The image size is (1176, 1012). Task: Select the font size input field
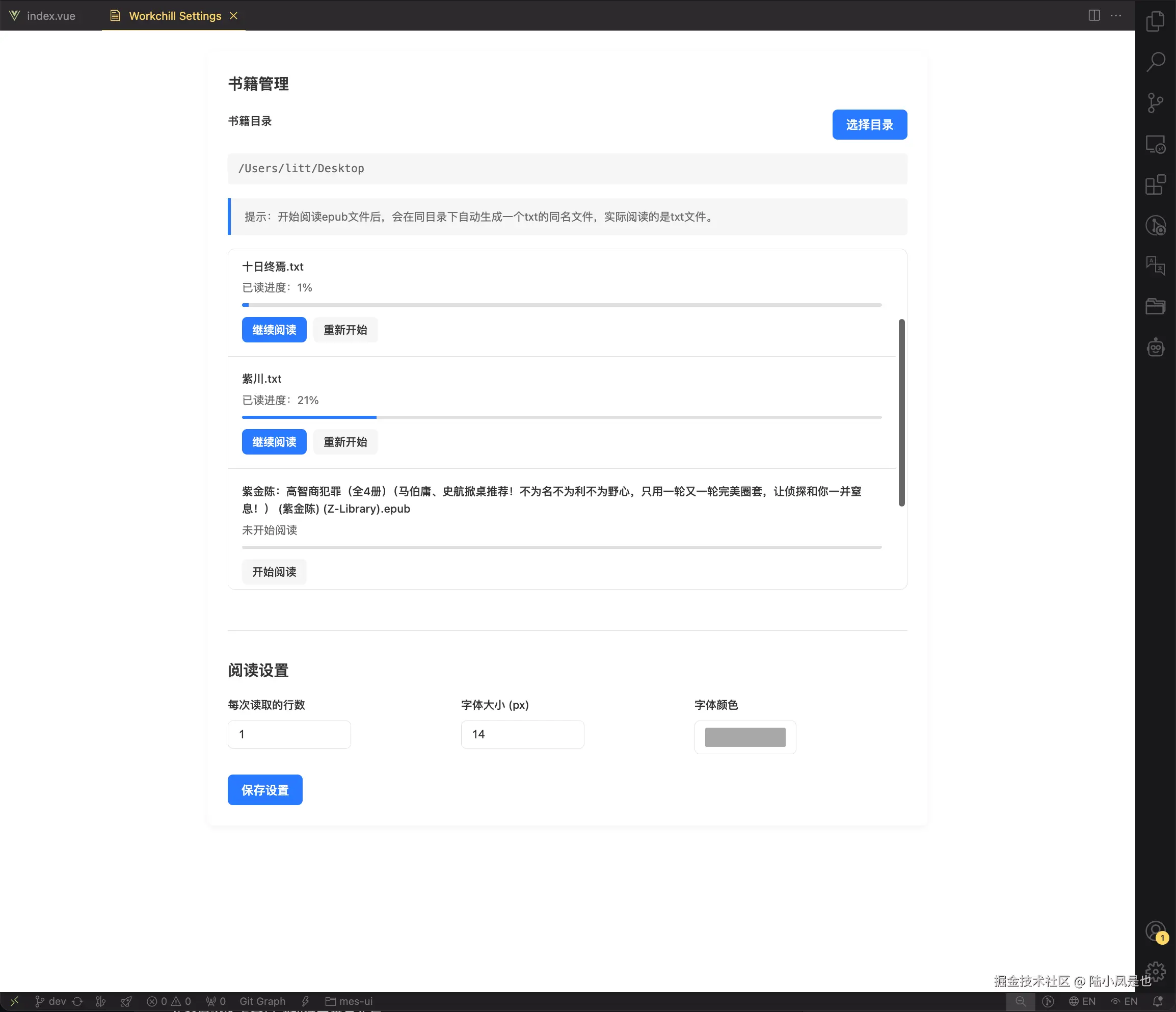coord(522,734)
